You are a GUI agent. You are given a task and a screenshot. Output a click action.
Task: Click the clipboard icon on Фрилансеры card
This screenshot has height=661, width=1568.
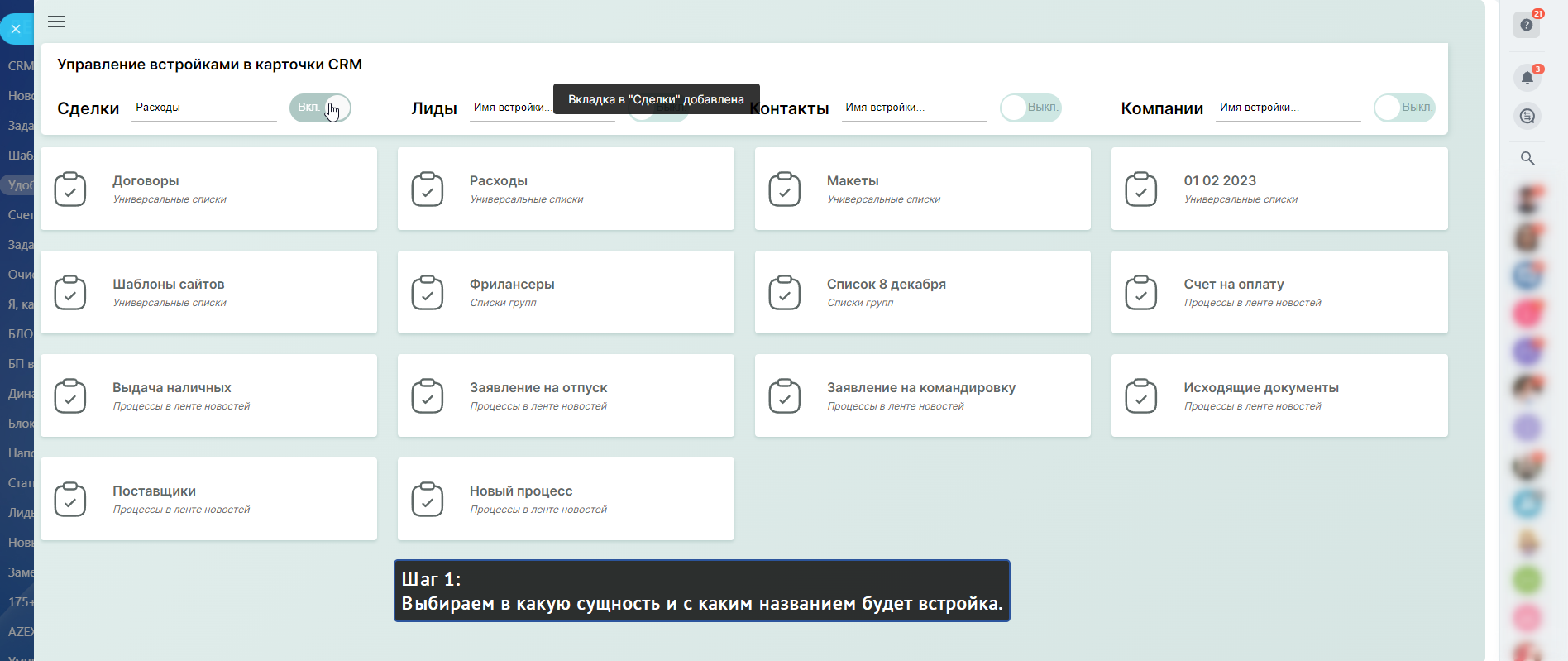tap(428, 293)
